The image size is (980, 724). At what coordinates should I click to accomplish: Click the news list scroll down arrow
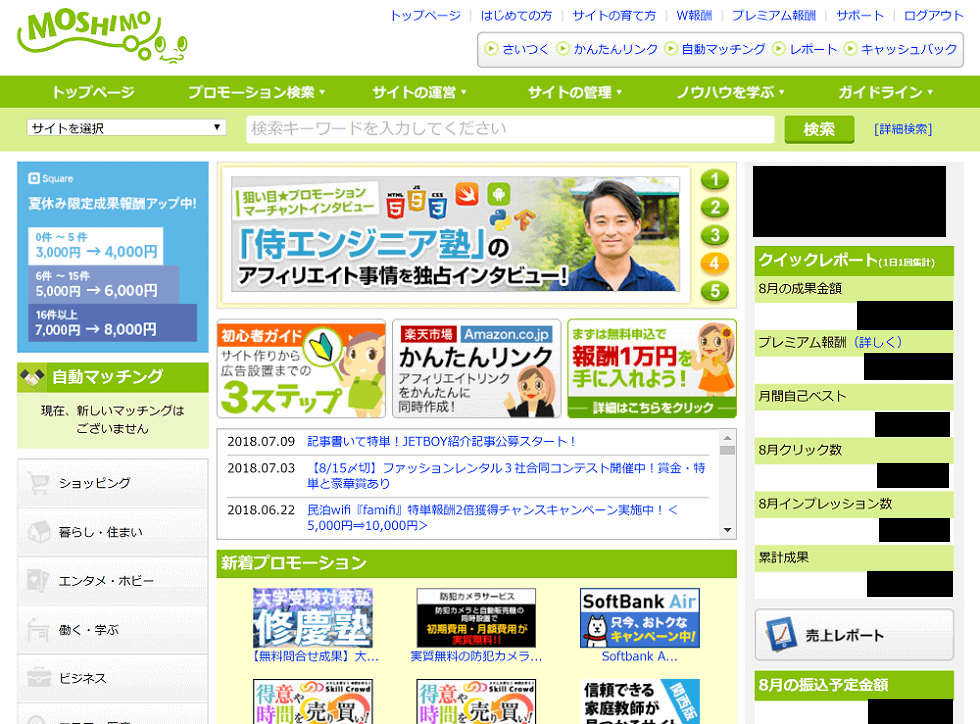(727, 530)
